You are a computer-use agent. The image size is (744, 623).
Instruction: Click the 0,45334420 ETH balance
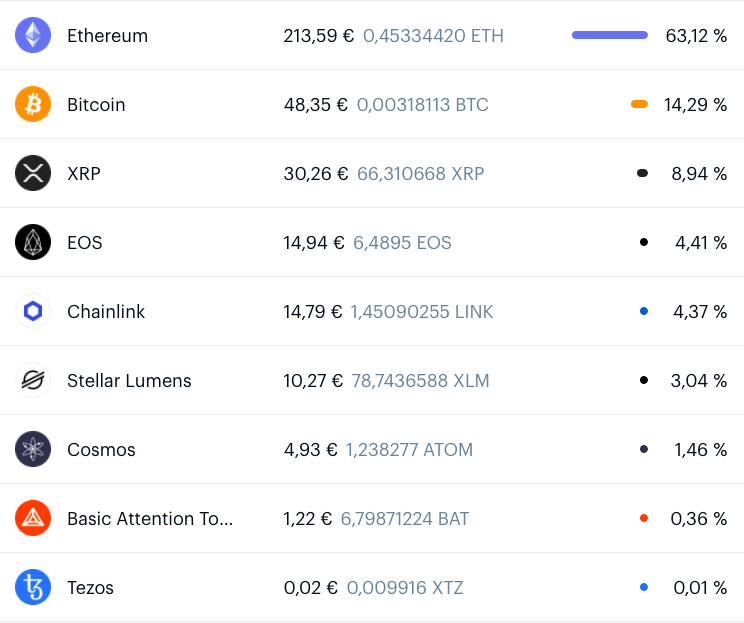(433, 36)
